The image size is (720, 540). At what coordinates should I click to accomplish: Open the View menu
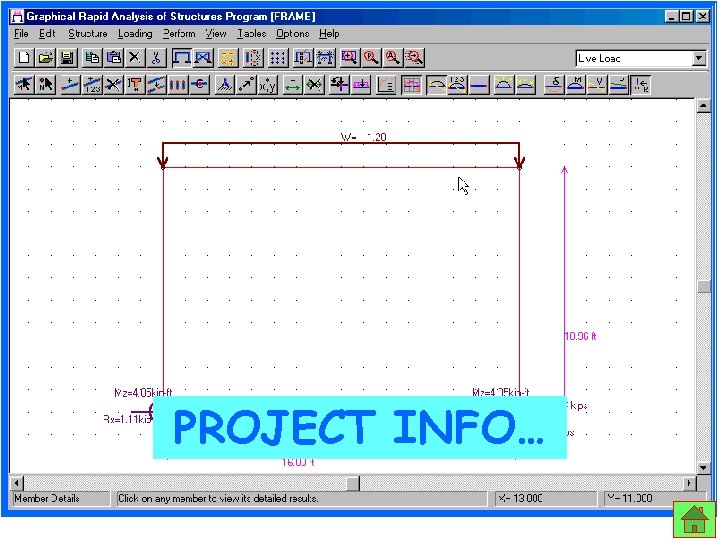(x=216, y=34)
